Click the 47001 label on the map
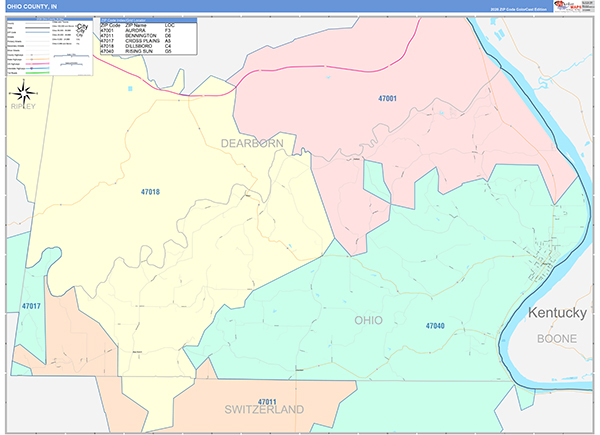This screenshot has width=600, height=435. (387, 98)
